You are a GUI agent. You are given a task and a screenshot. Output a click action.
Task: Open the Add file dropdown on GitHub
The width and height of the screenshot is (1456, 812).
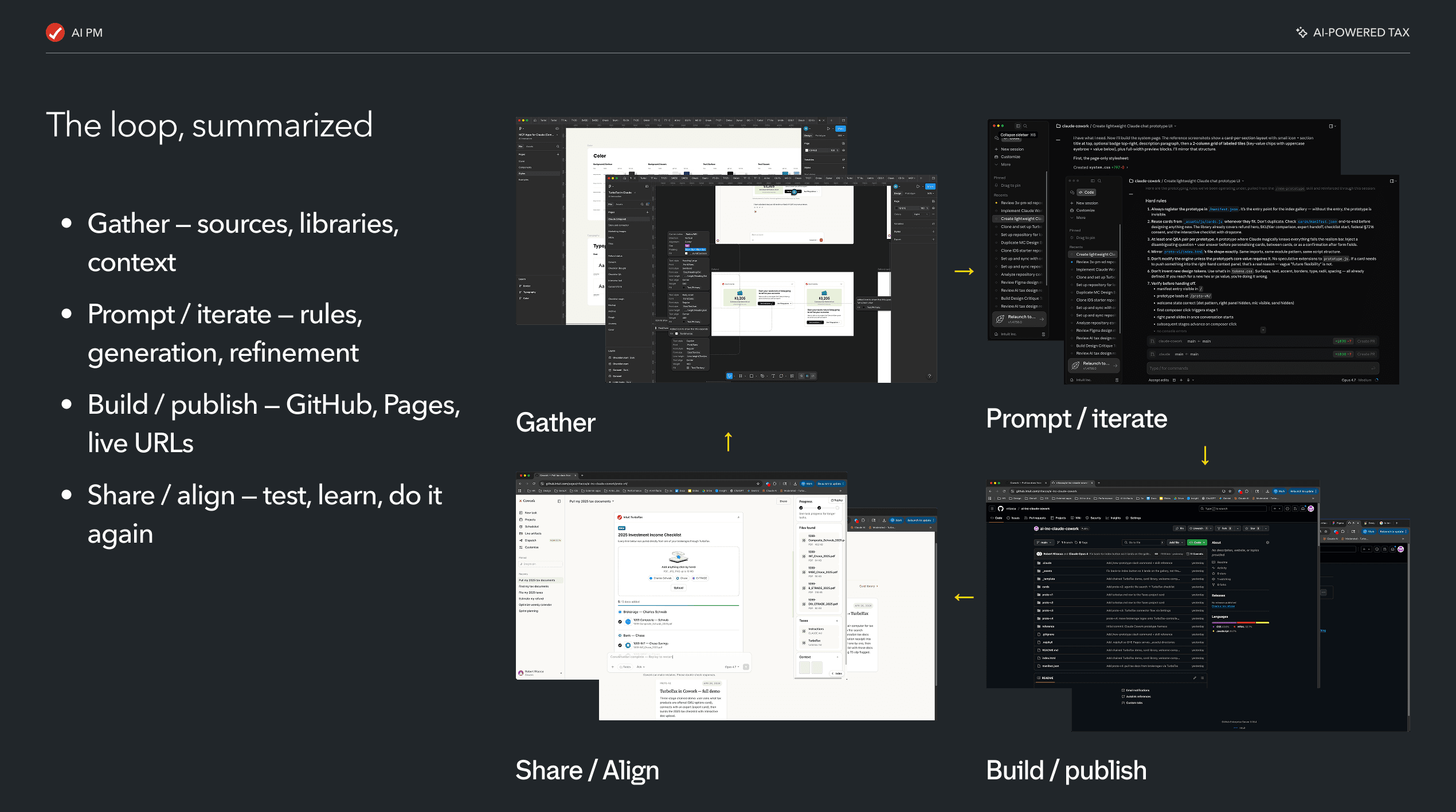(1176, 542)
